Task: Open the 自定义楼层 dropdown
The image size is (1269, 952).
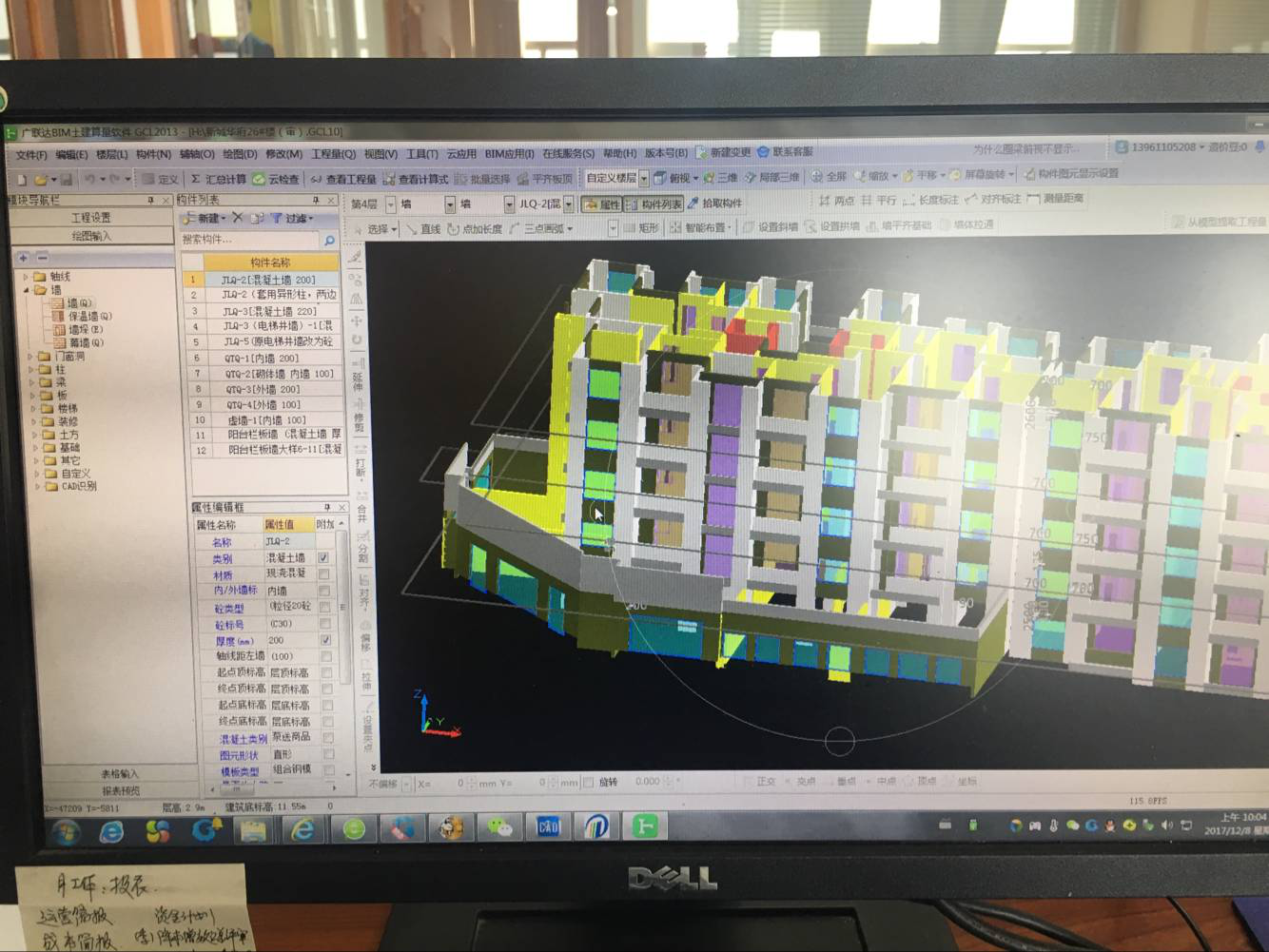Action: (x=644, y=179)
